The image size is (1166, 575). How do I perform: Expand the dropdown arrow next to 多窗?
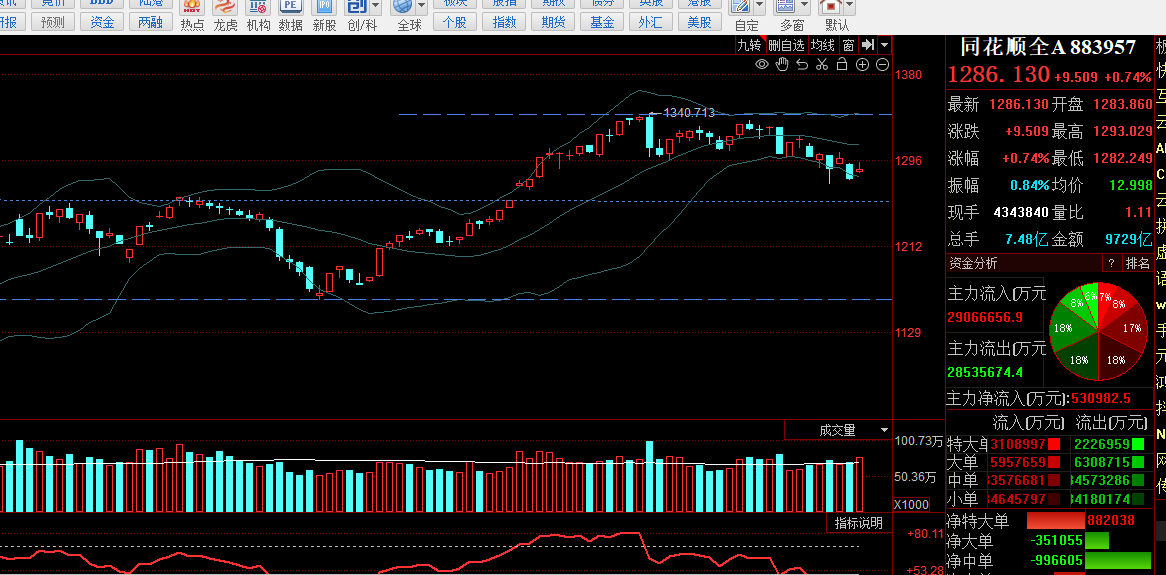click(x=805, y=7)
